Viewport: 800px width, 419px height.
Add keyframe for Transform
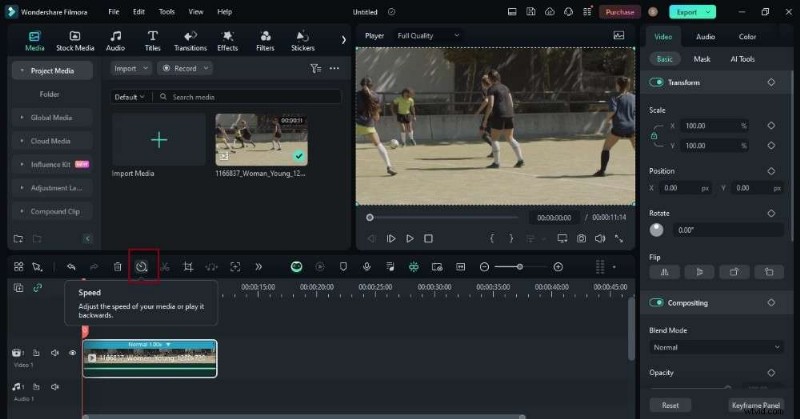coord(771,82)
